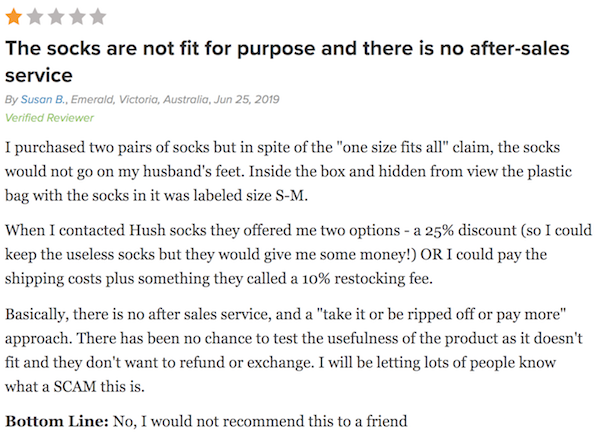
Task: Click the first paragraph about one size fits all
Action: 289,171
